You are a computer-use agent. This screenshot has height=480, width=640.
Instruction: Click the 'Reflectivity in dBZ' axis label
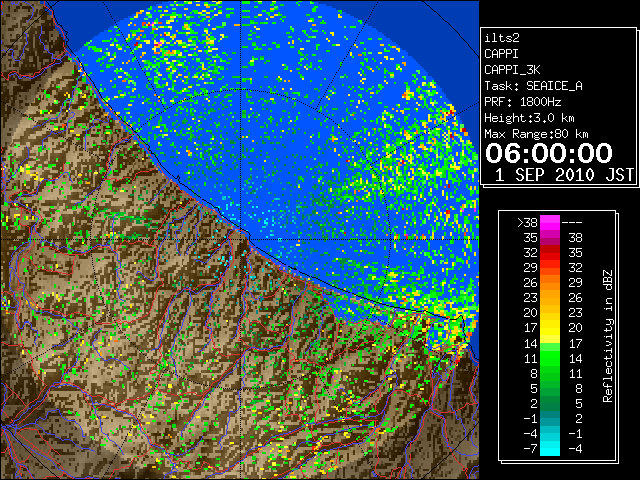click(607, 336)
